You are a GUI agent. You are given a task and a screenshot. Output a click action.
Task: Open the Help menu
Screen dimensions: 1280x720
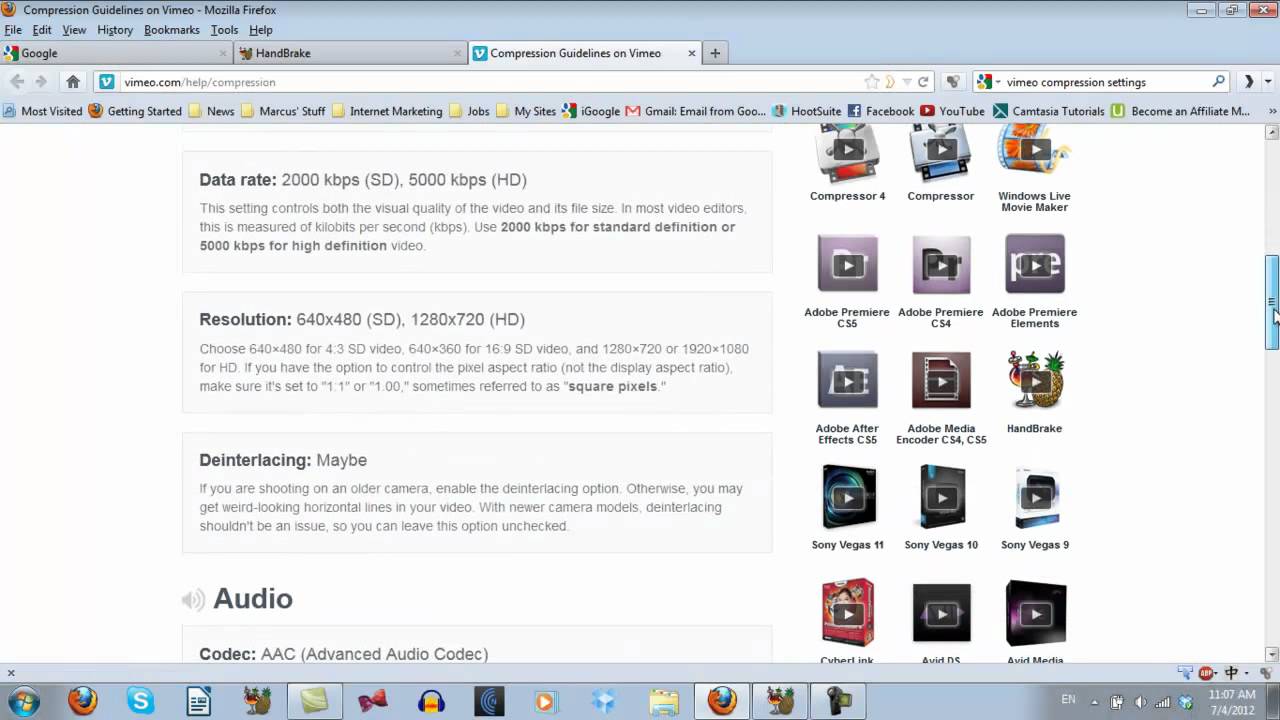[260, 30]
